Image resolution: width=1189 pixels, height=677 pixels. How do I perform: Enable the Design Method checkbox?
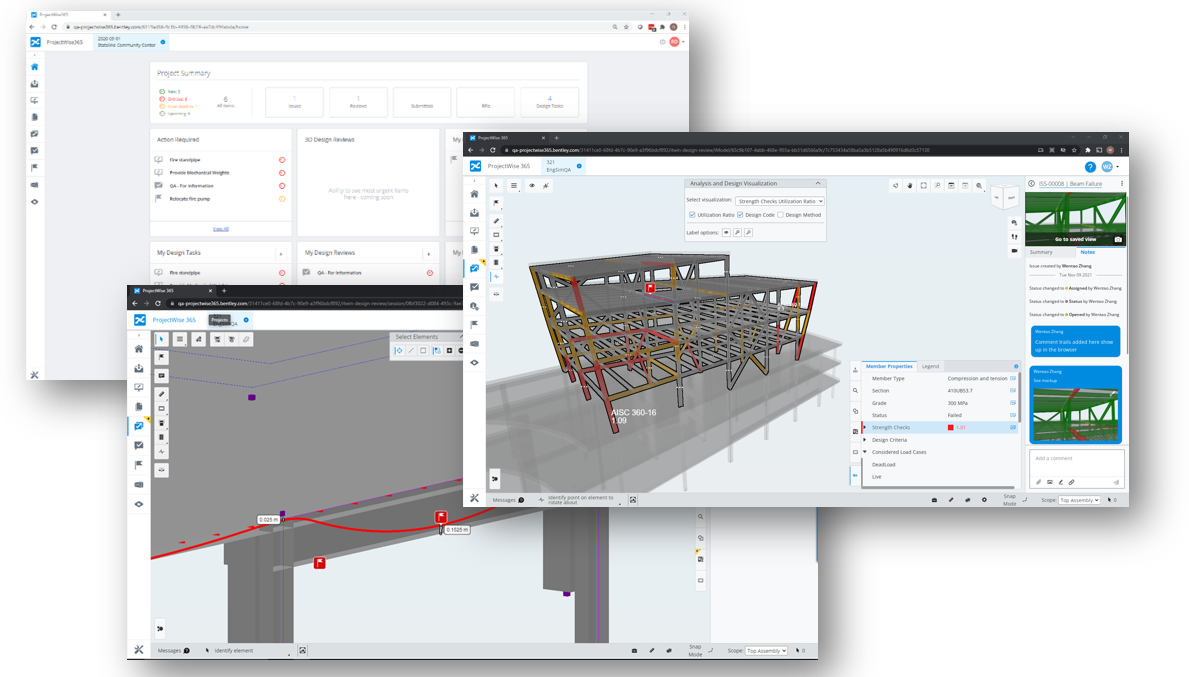780,215
